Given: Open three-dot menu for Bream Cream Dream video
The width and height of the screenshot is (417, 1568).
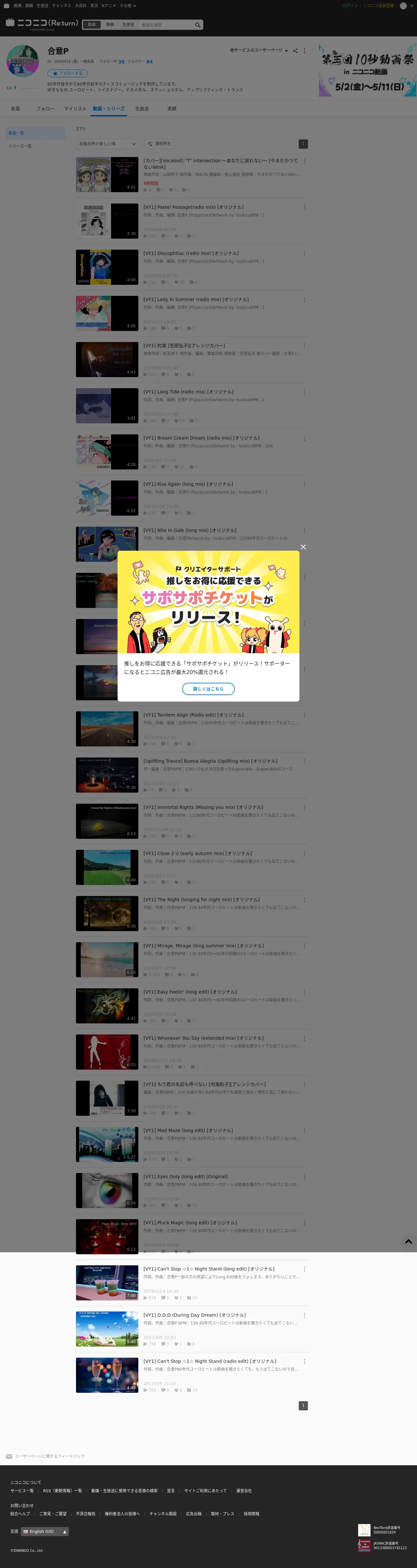Looking at the screenshot, I should 305,438.
